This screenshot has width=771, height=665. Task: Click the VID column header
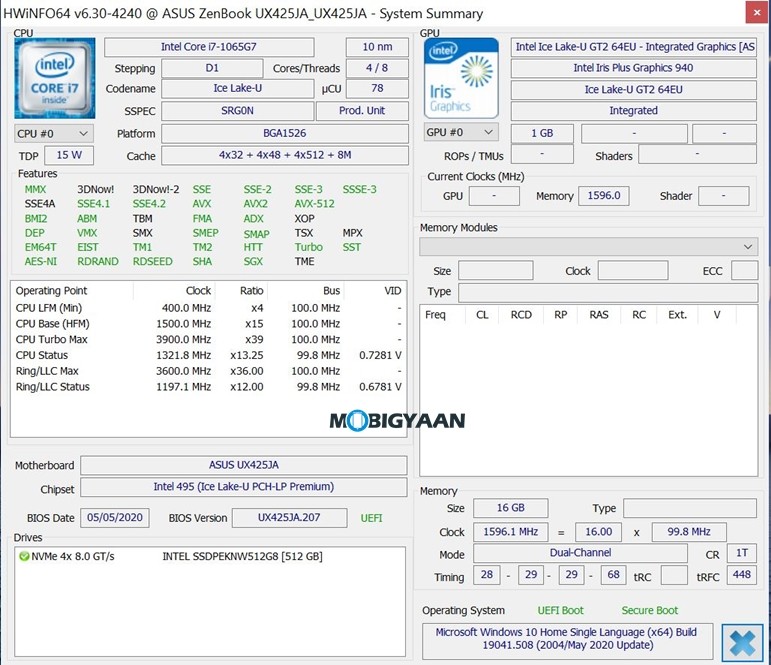tap(376, 291)
